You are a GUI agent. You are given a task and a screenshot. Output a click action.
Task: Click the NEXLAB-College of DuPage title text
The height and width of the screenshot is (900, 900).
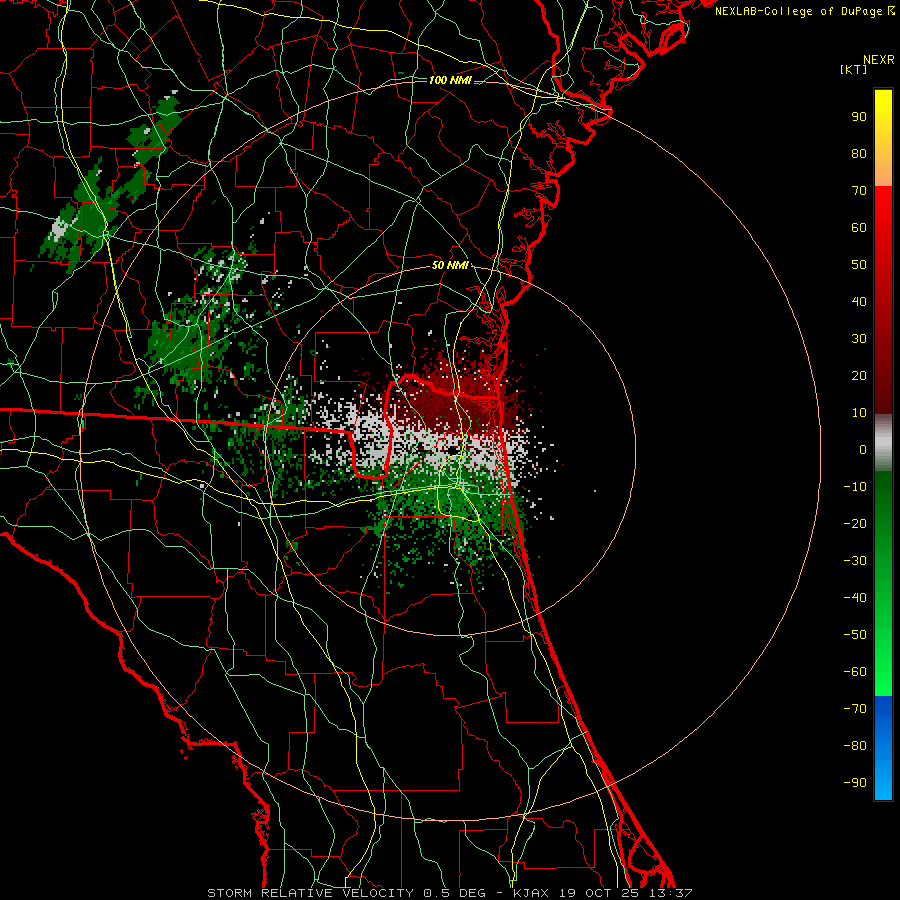pos(805,11)
